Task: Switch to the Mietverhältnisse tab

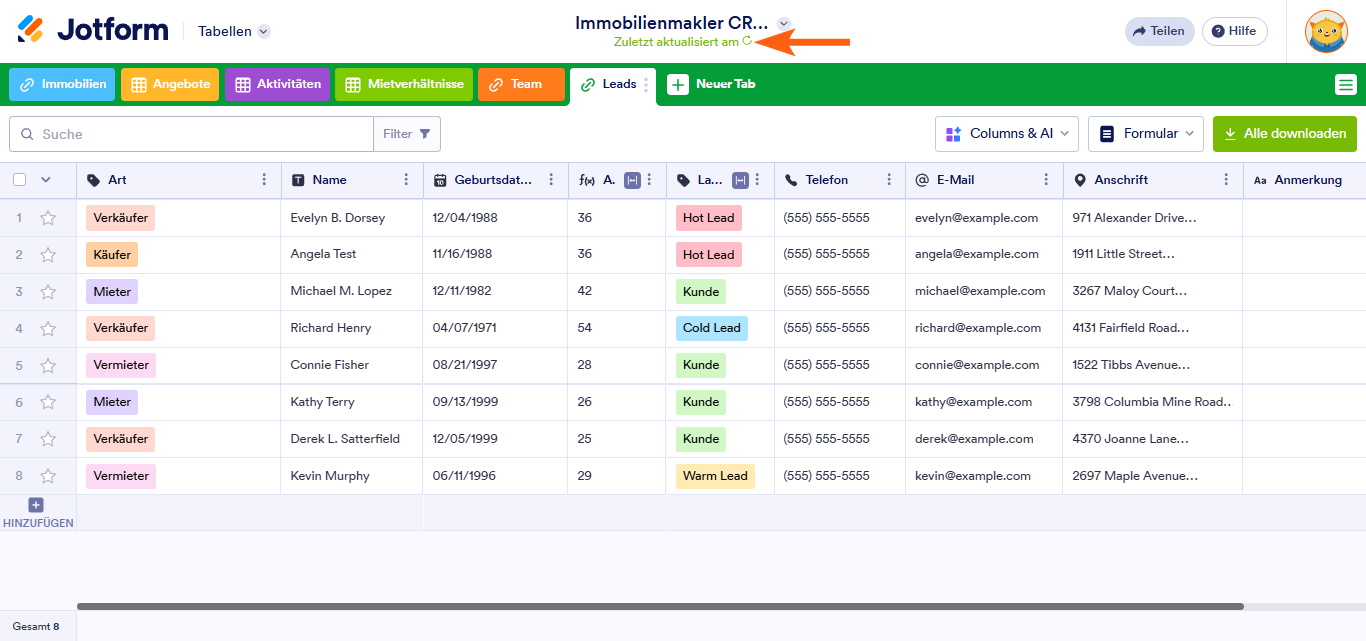Action: [404, 85]
